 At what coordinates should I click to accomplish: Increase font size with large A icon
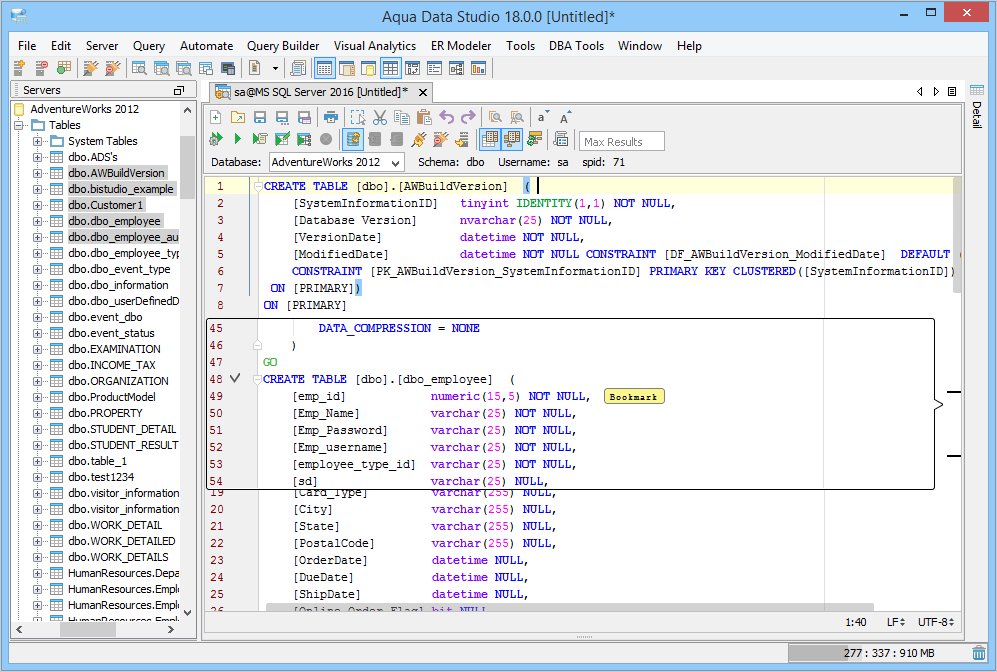(565, 117)
